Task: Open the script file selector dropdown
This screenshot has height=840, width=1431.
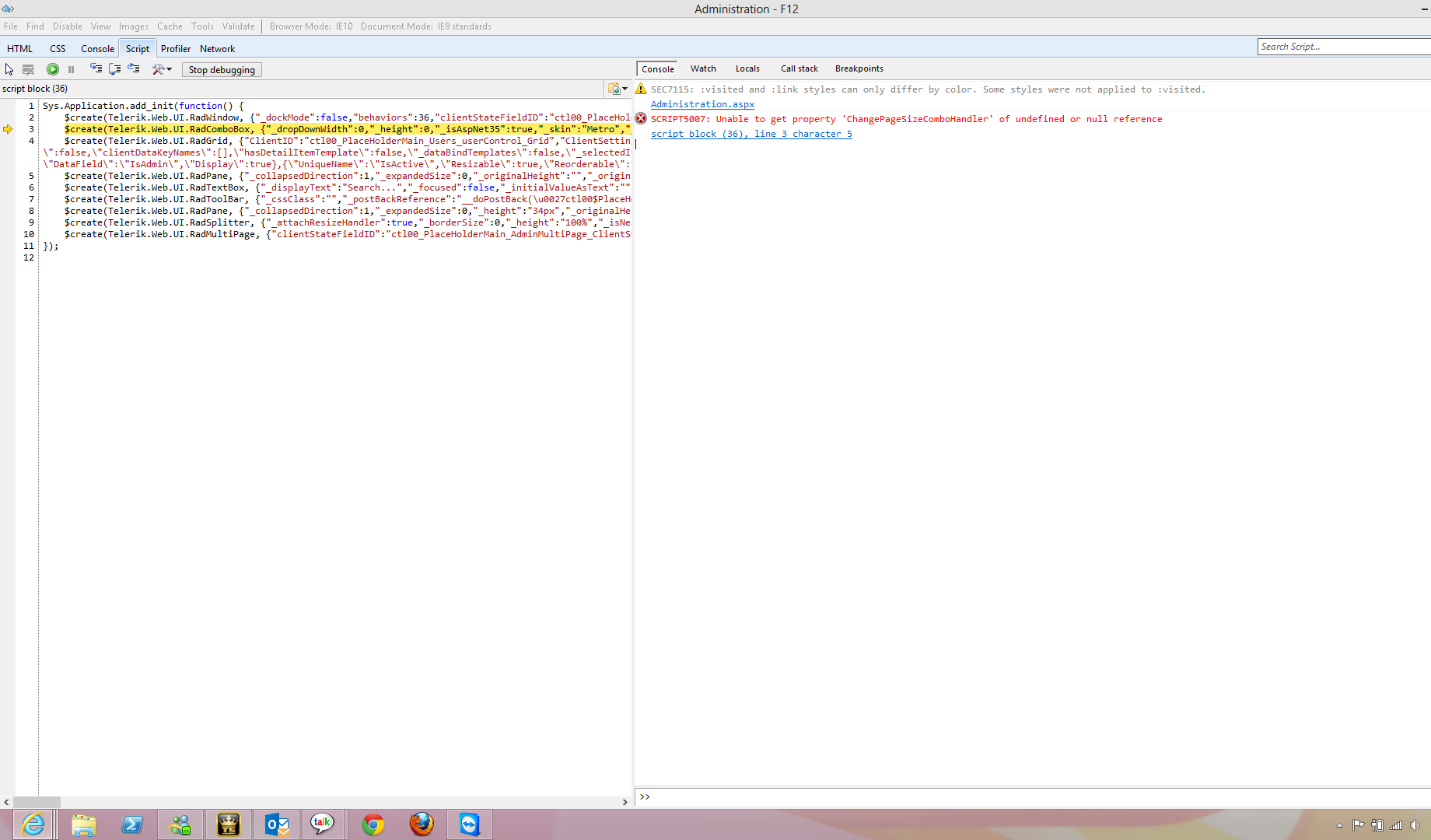Action: click(x=618, y=89)
